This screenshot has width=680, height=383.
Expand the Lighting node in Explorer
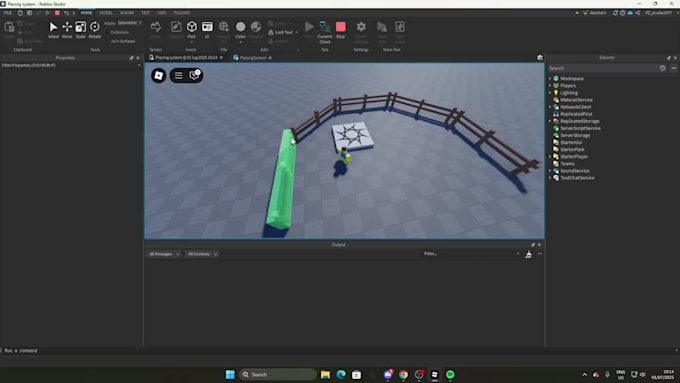(x=550, y=93)
